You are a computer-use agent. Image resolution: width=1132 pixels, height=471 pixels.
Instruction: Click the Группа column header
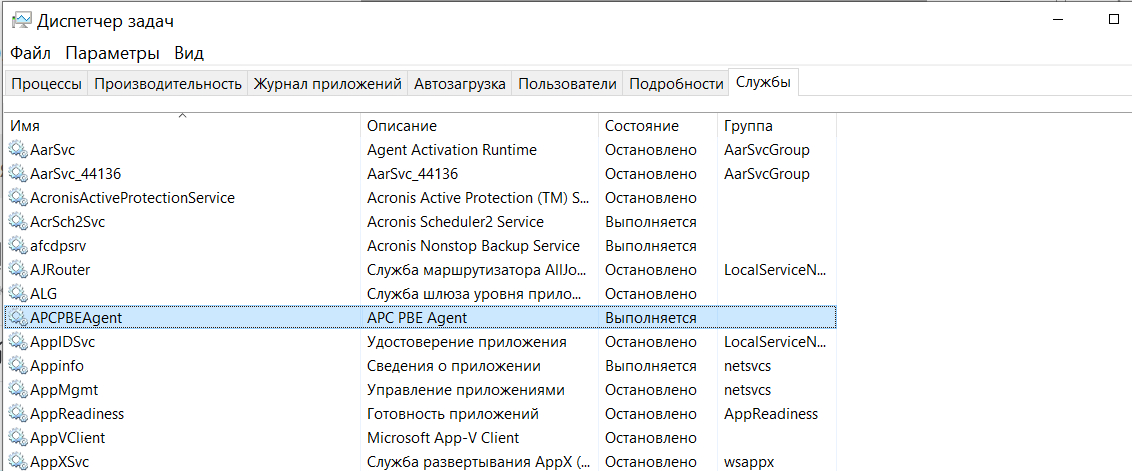click(747, 126)
